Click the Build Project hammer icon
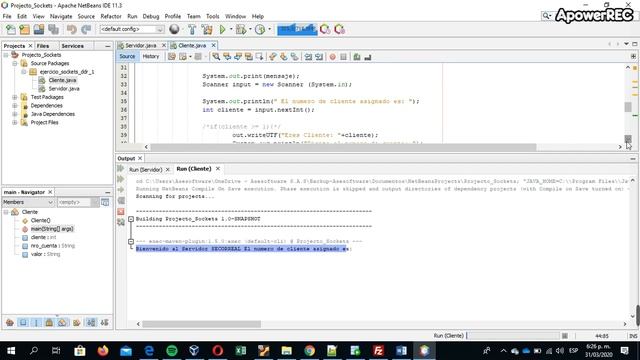This screenshot has width=640, height=360. (x=192, y=29)
